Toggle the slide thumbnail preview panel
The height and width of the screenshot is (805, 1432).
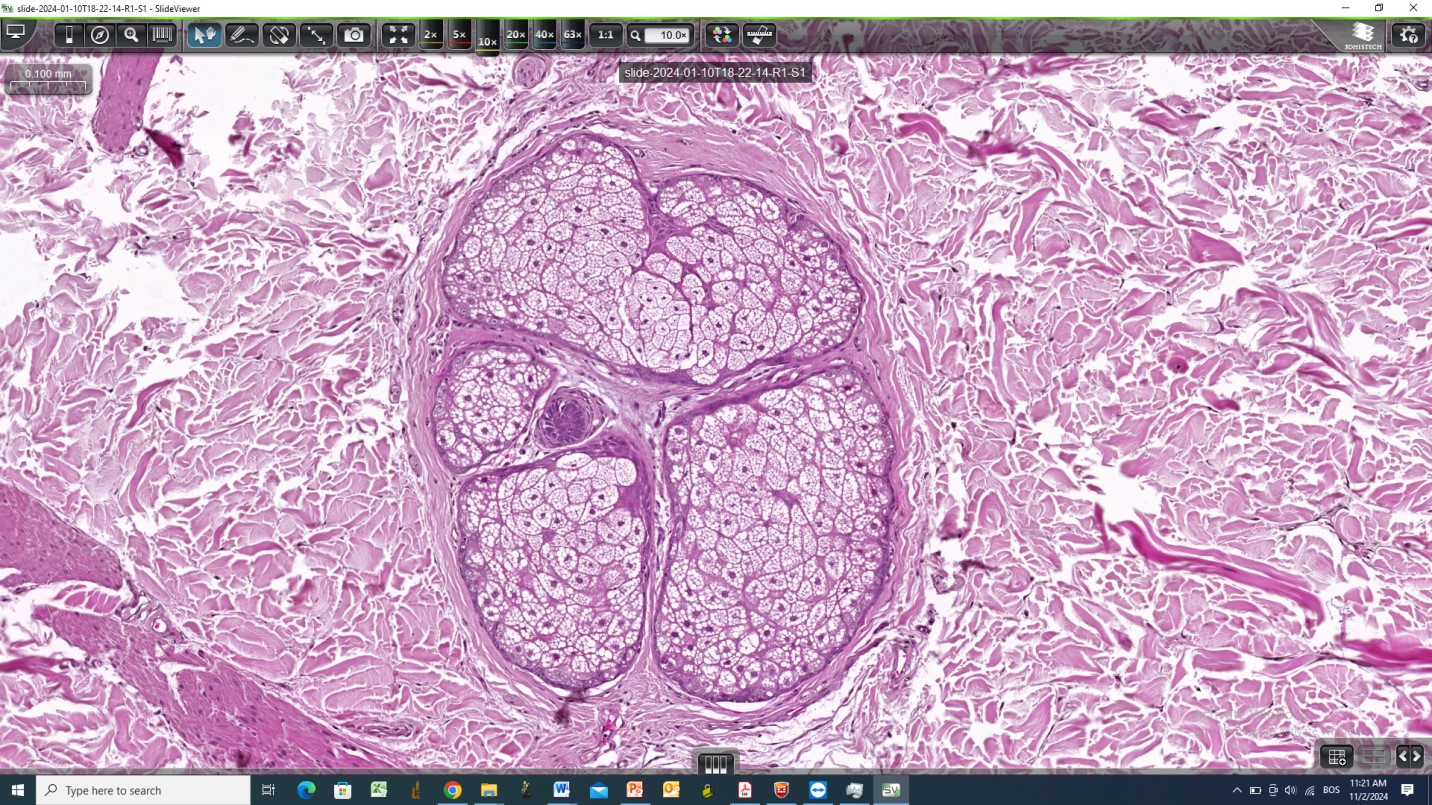point(69,35)
